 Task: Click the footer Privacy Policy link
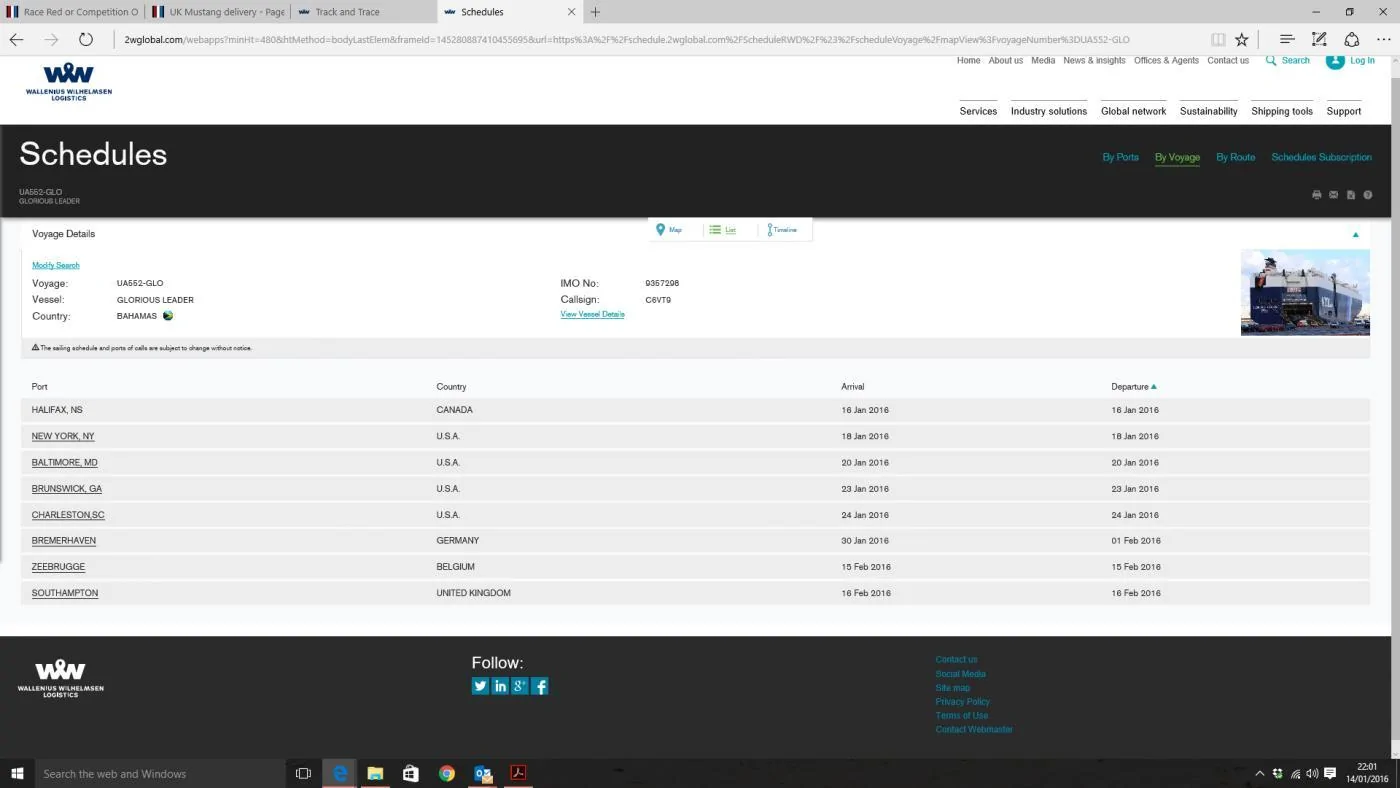[x=963, y=702]
